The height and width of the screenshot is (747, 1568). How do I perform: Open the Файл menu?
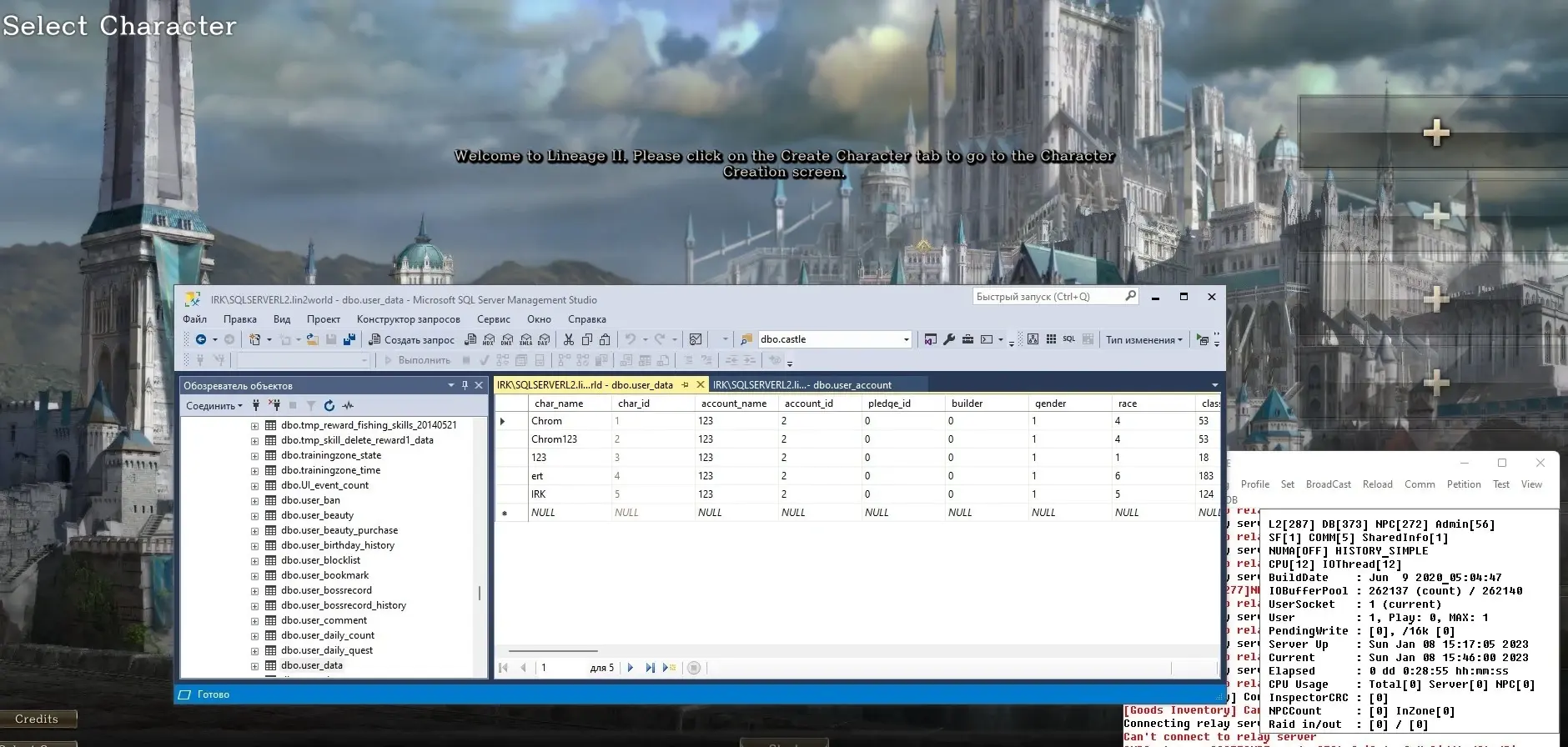click(x=195, y=319)
